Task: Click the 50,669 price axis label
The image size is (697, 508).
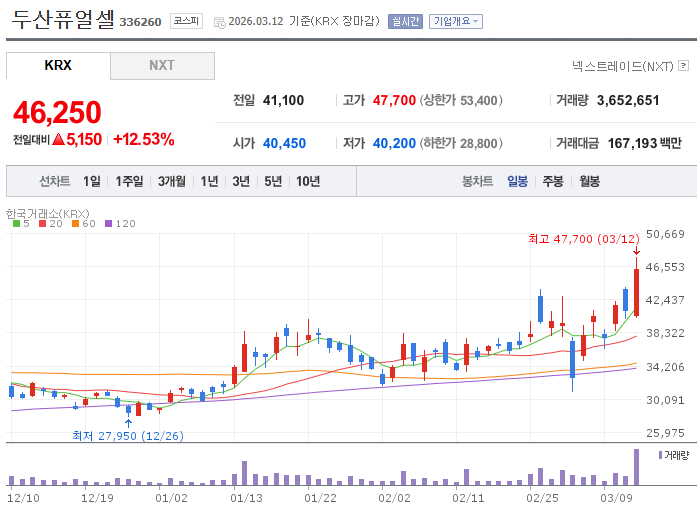Action: tap(665, 234)
